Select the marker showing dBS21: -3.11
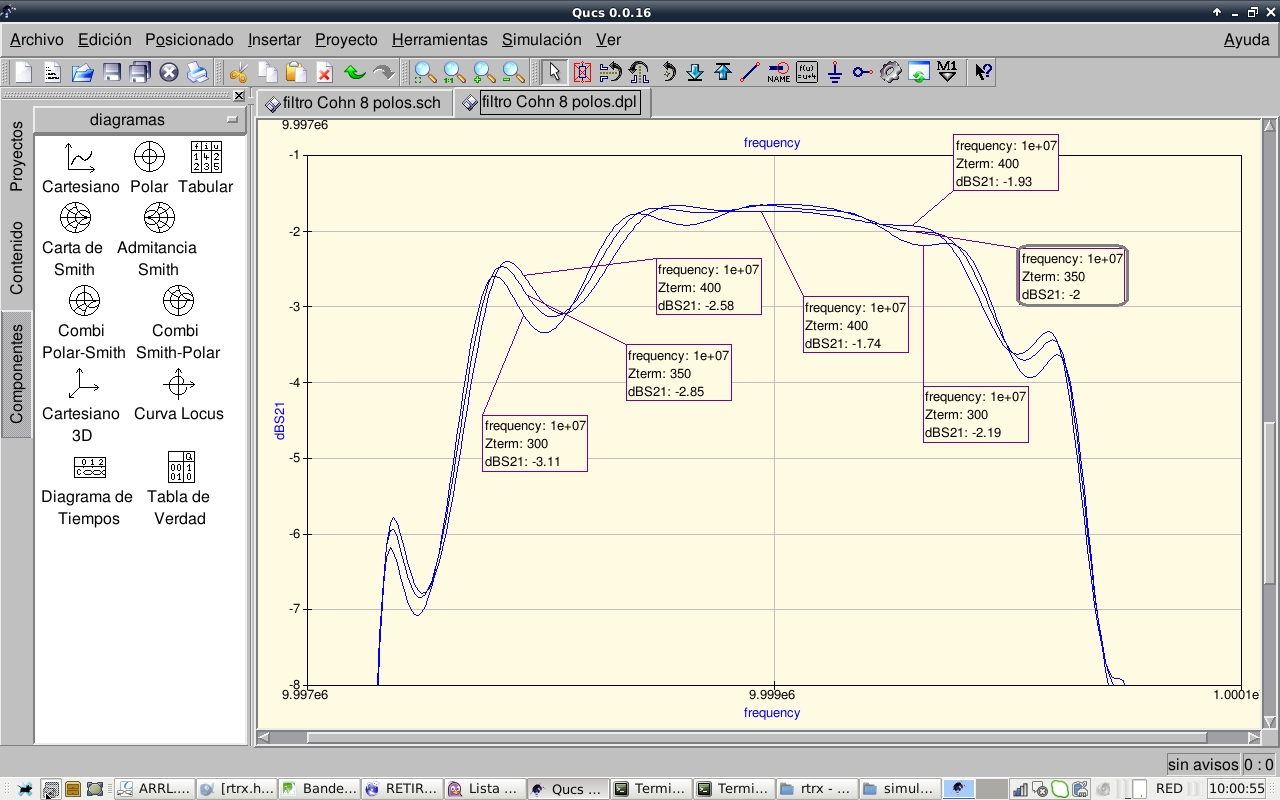1280x800 pixels. coord(535,443)
